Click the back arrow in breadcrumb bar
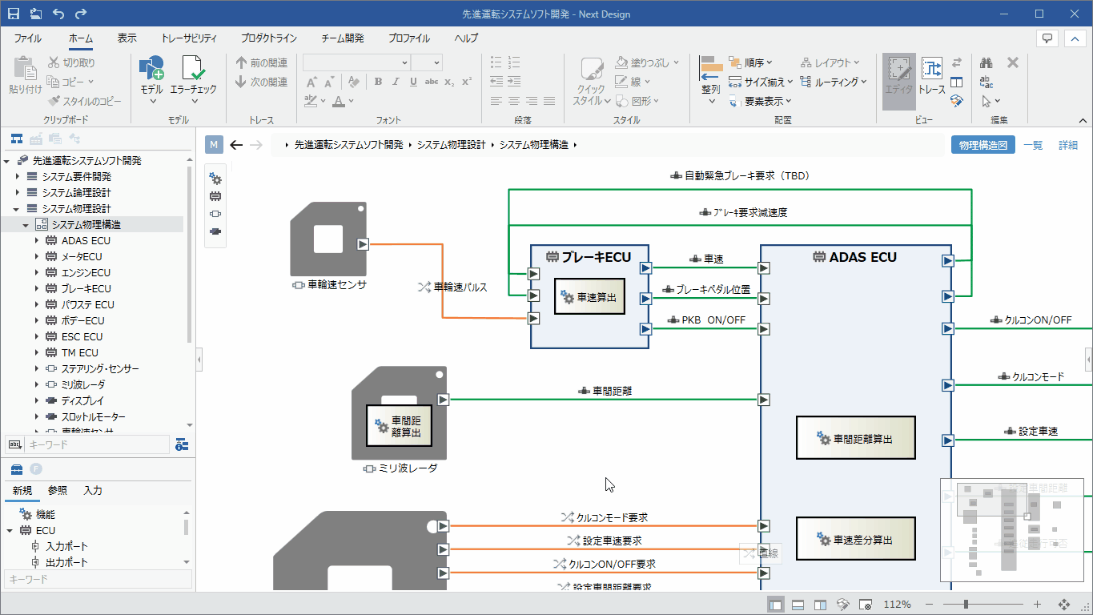The height and width of the screenshot is (615, 1093). click(236, 145)
